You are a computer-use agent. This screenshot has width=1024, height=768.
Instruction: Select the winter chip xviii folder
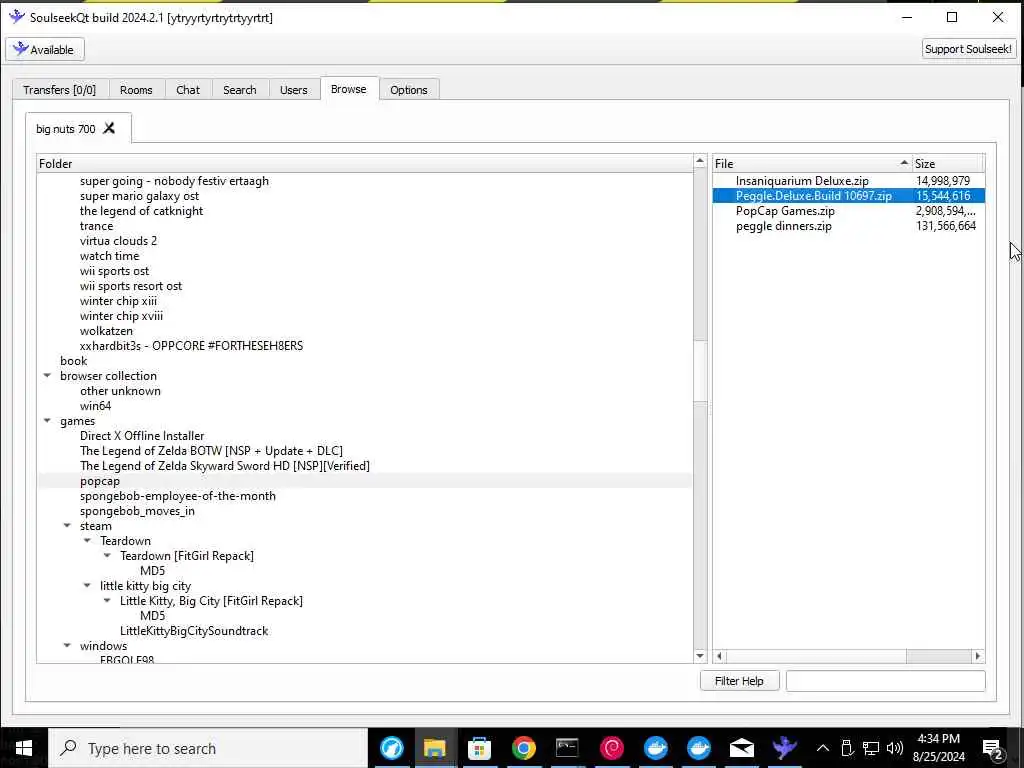coord(121,316)
